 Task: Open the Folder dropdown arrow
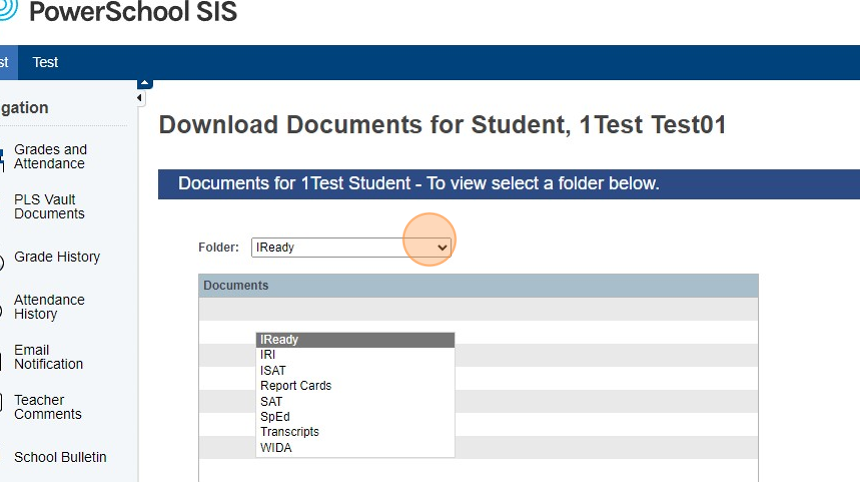pos(442,247)
